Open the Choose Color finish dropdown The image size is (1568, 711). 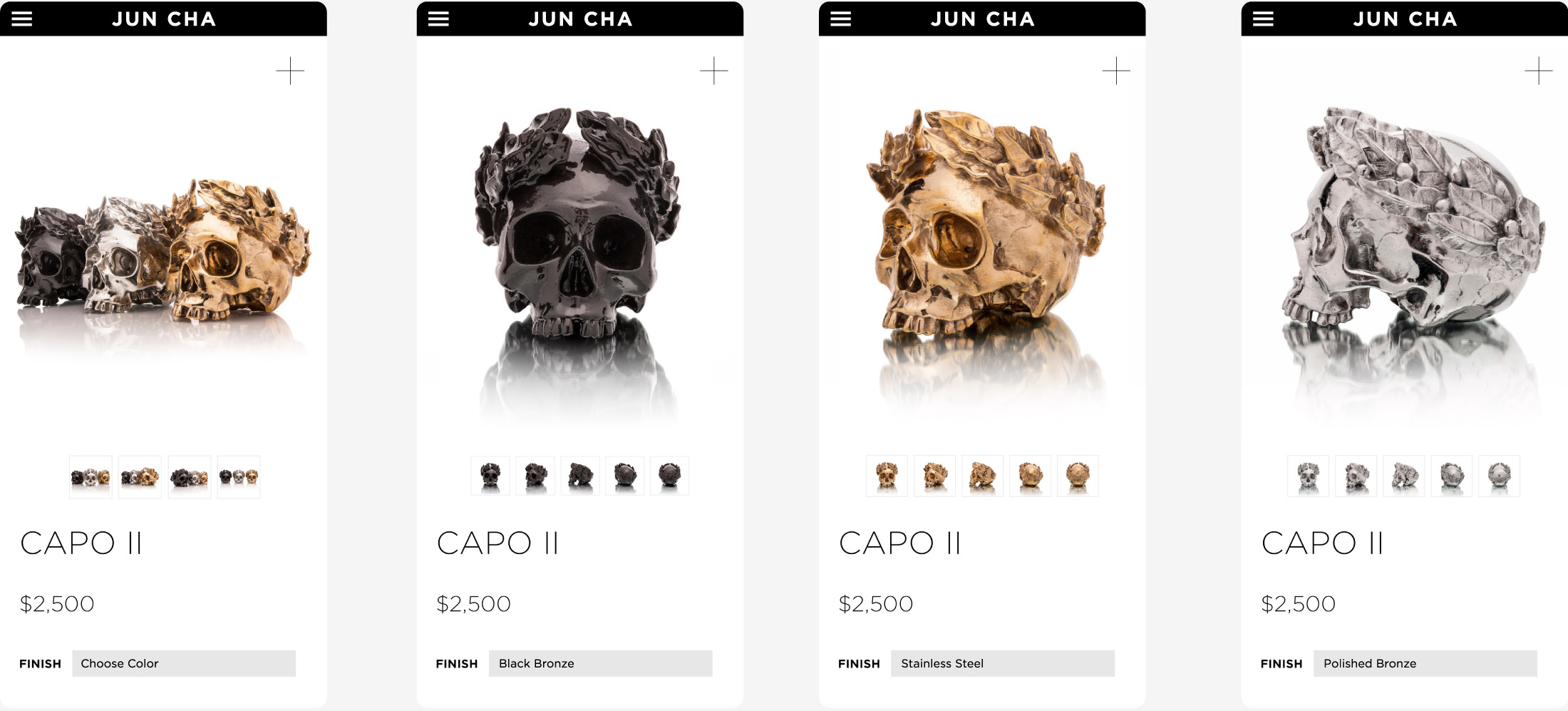point(184,663)
